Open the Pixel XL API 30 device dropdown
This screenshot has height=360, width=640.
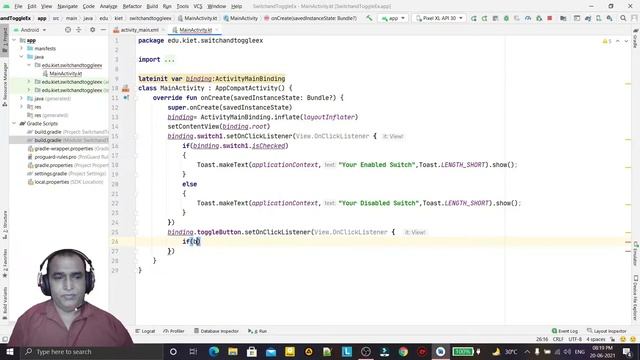[x=439, y=18]
